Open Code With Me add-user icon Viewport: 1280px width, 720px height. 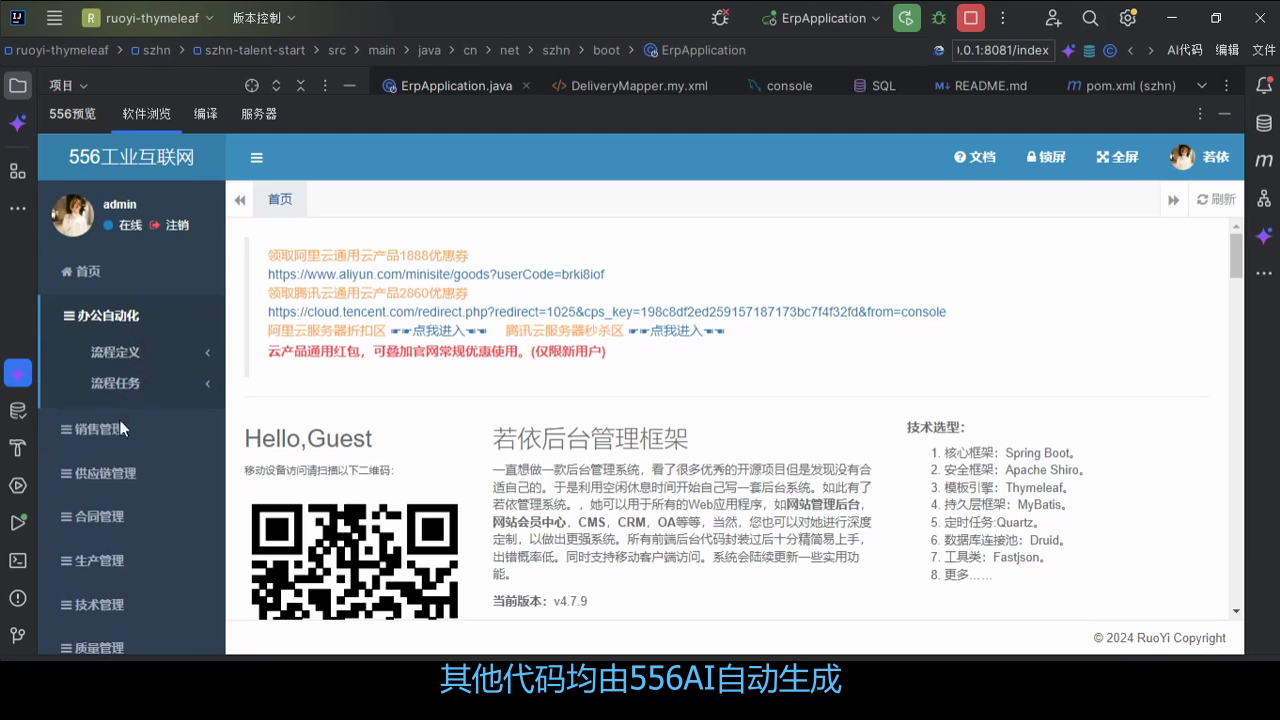[x=1053, y=18]
